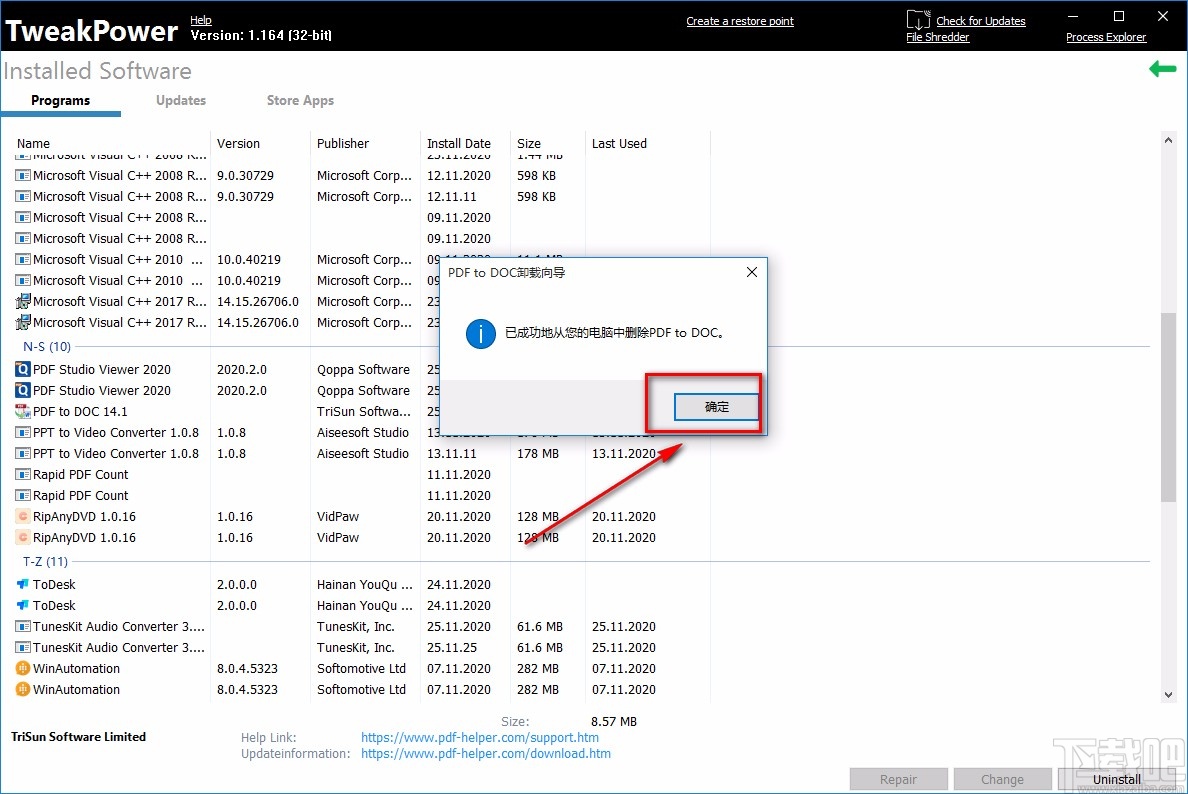Image resolution: width=1188 pixels, height=794 pixels.
Task: Click the Uninstall button
Action: point(1116,780)
